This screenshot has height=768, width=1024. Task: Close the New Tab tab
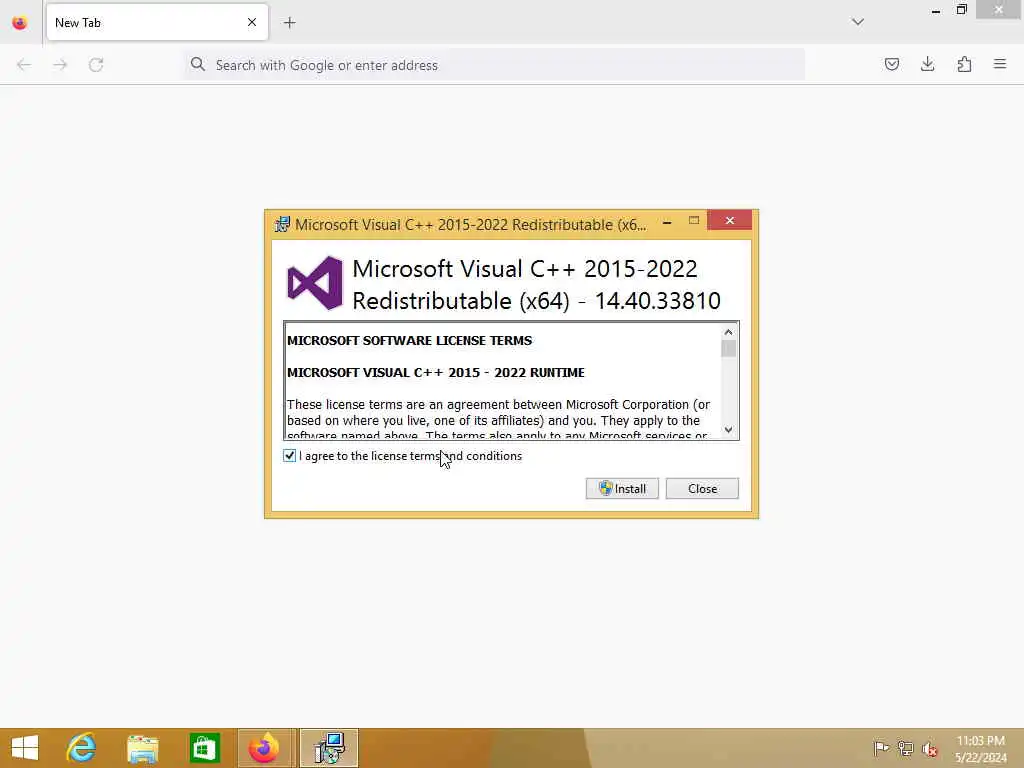[251, 22]
